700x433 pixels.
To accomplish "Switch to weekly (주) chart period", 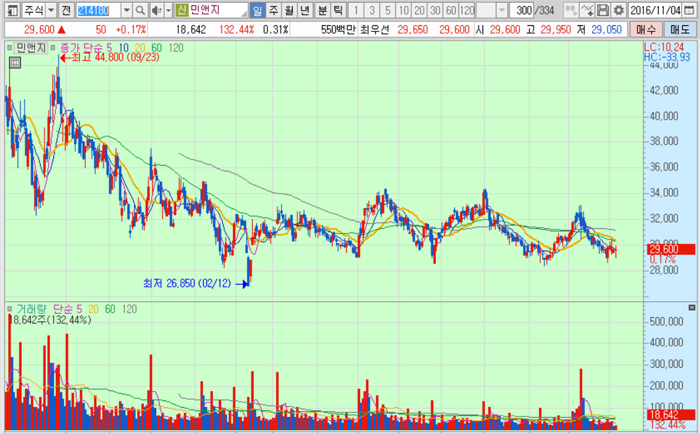I will [273, 10].
